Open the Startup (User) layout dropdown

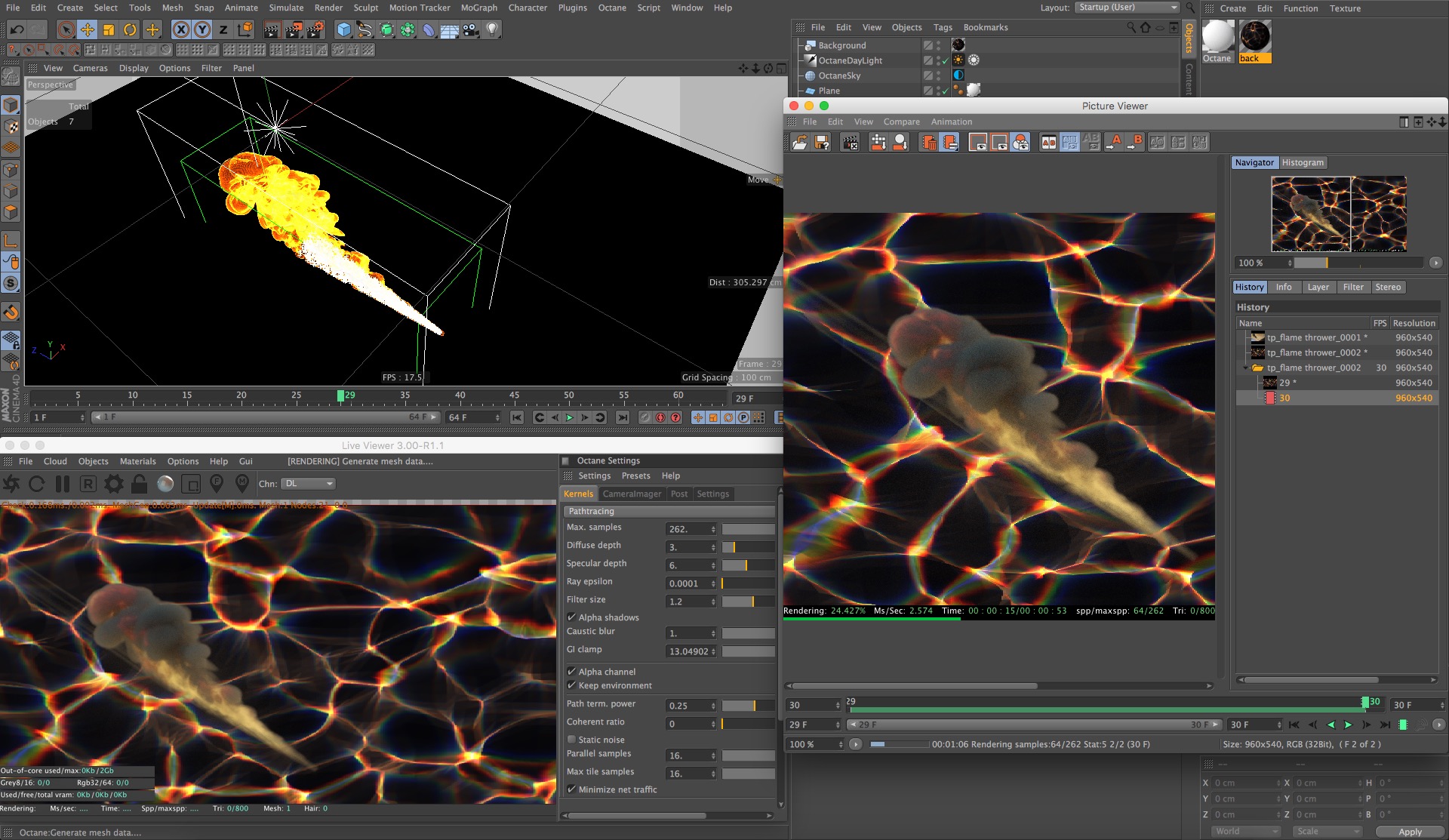[x=1128, y=8]
